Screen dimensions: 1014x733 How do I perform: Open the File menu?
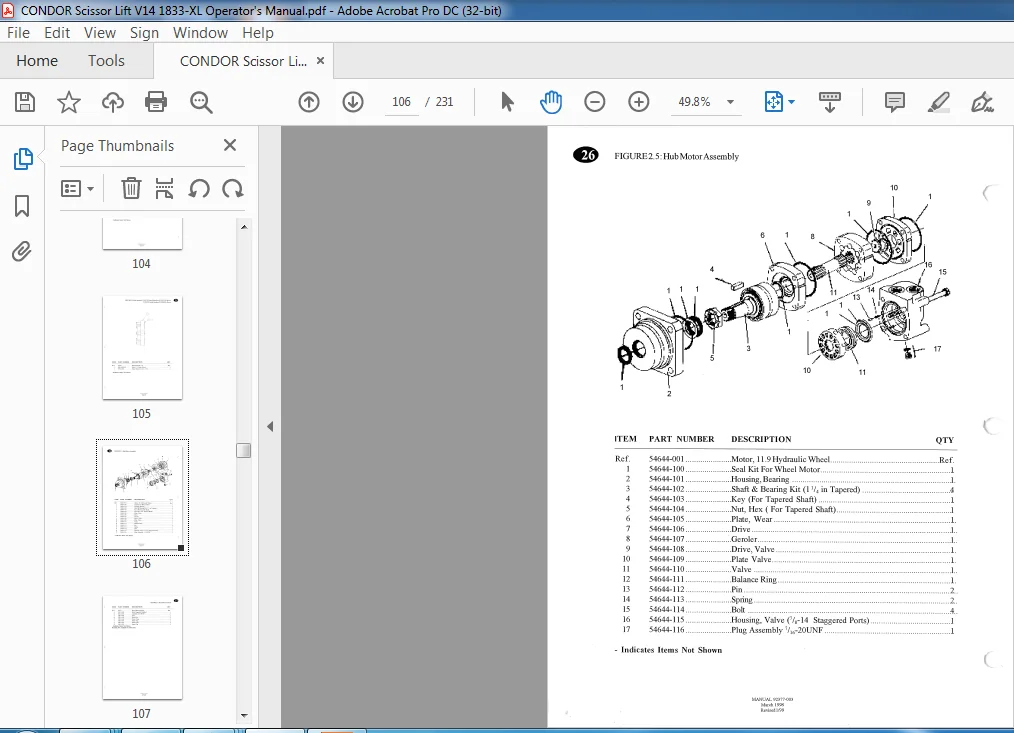coord(18,32)
